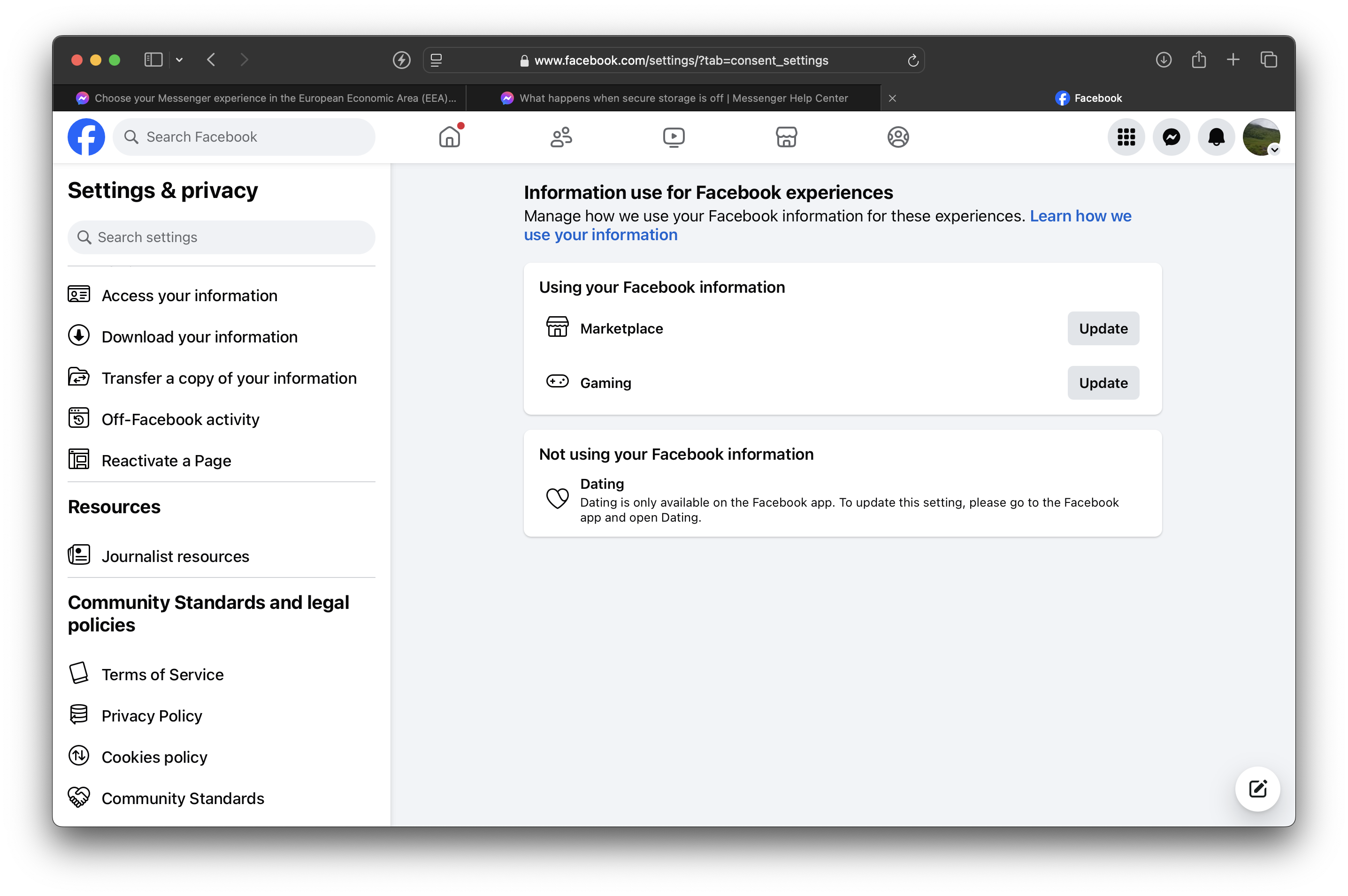The image size is (1348, 896).
Task: Open the Safari reader page menu icon
Action: (x=436, y=60)
